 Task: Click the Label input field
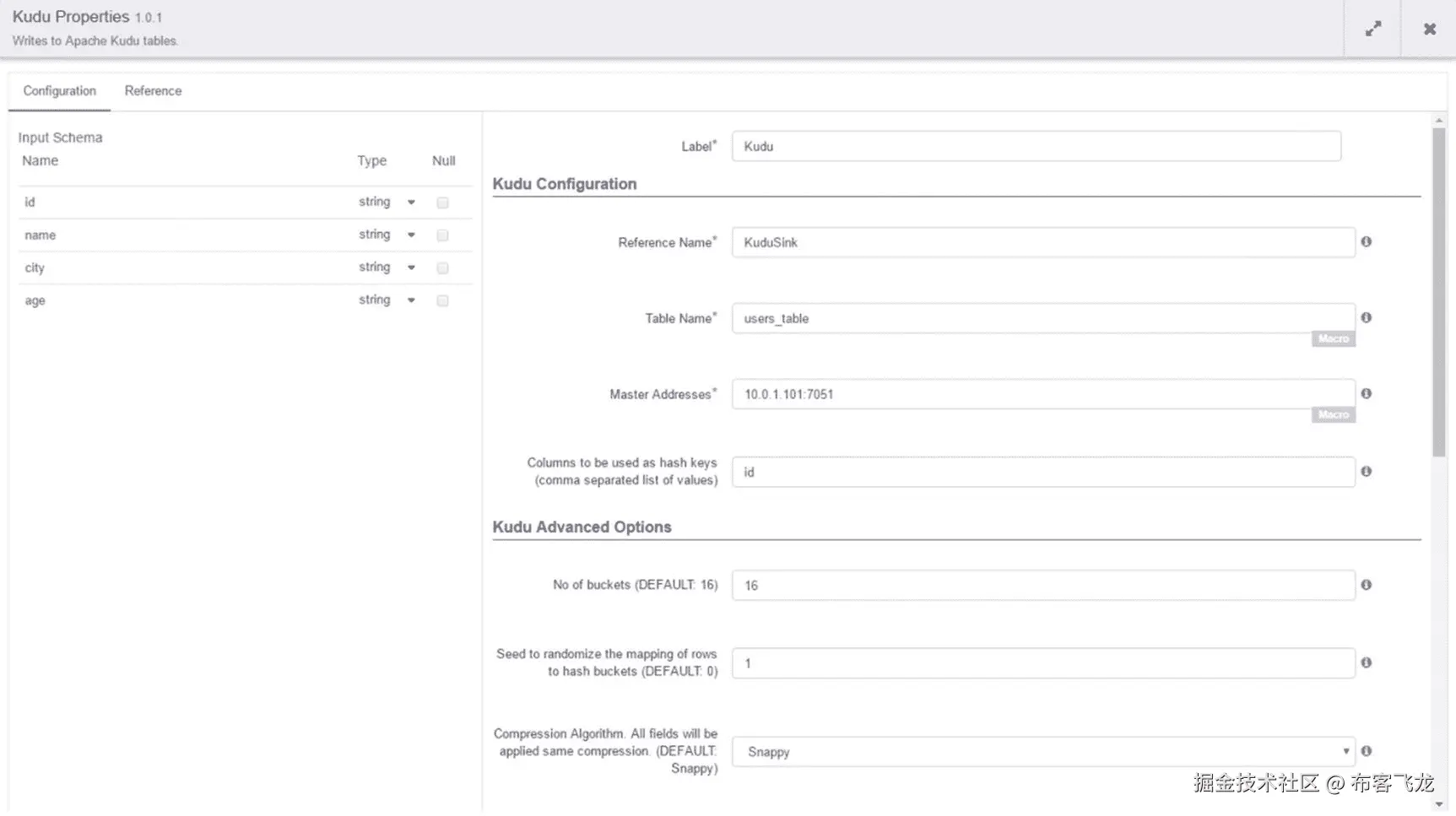1037,146
